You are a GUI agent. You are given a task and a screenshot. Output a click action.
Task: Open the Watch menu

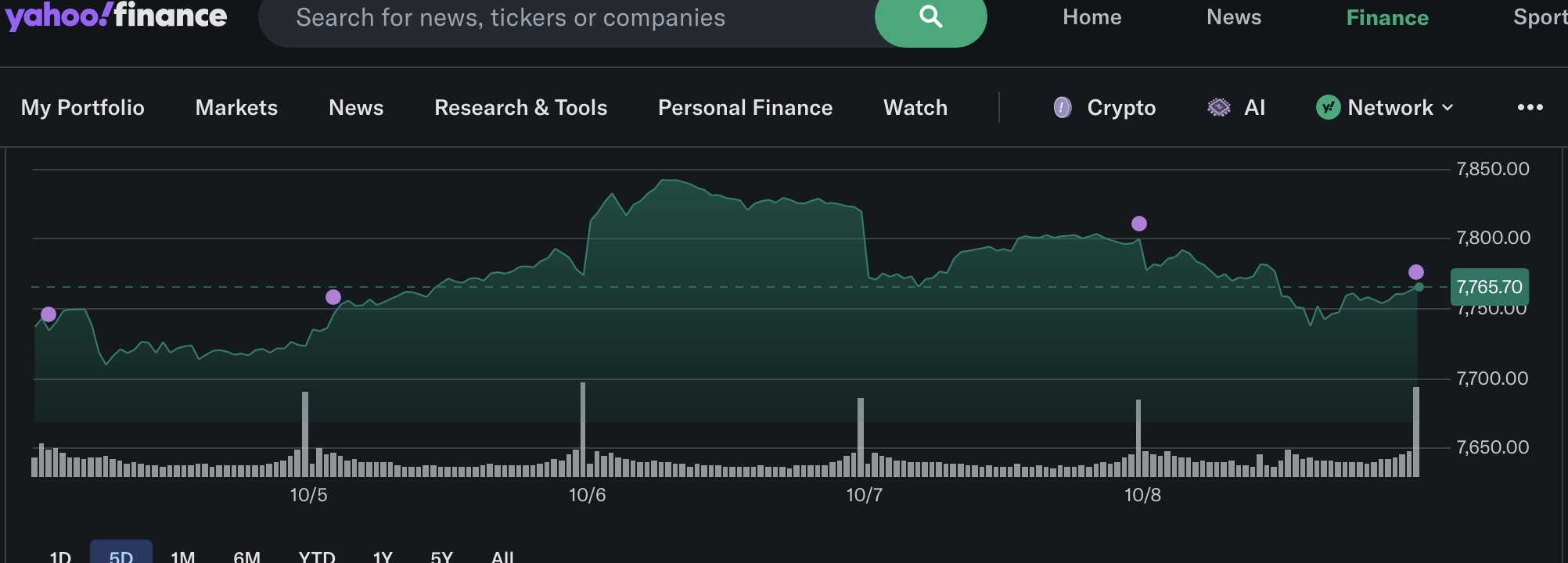[x=915, y=108]
